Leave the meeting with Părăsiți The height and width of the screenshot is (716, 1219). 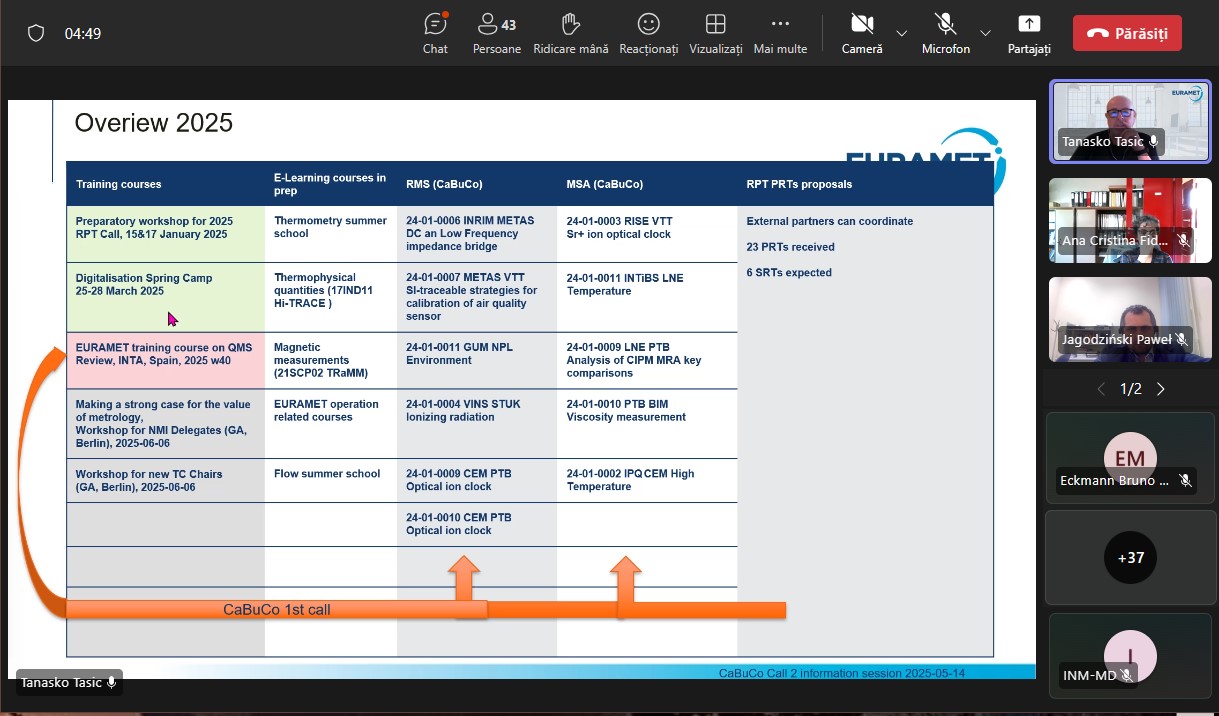1127,33
